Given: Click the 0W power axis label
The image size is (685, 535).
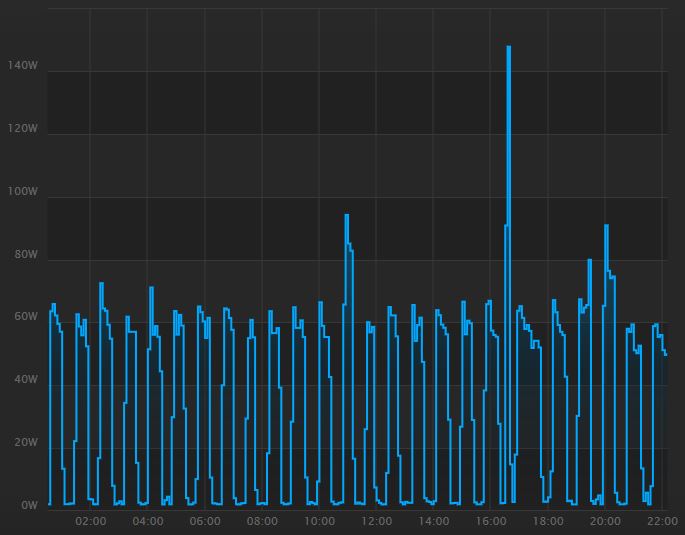Looking at the screenshot, I should coord(29,506).
